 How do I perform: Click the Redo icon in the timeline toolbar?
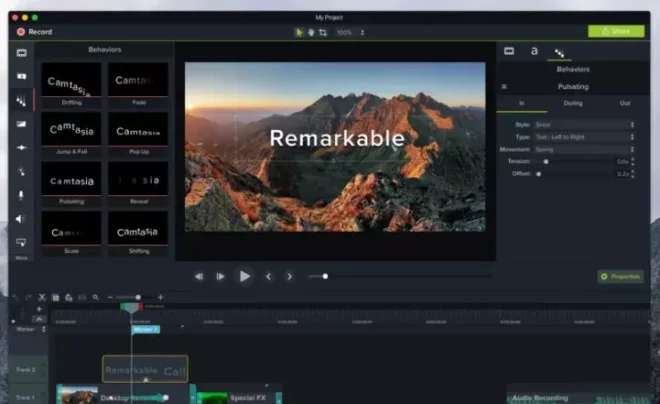click(28, 298)
